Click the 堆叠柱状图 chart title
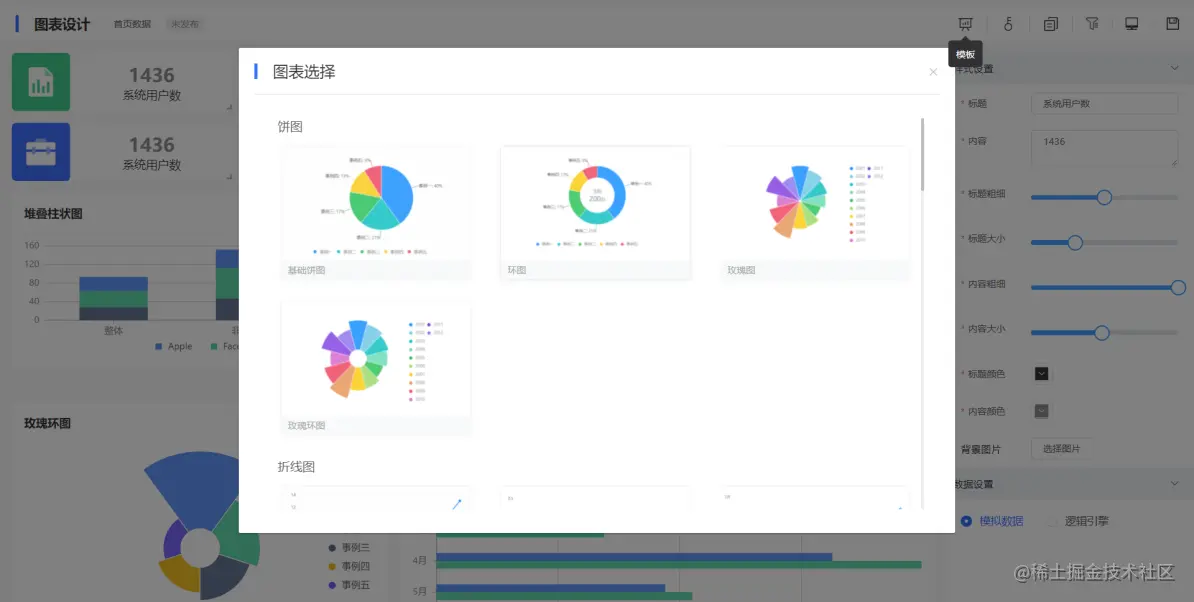This screenshot has width=1194, height=602. click(x=53, y=214)
